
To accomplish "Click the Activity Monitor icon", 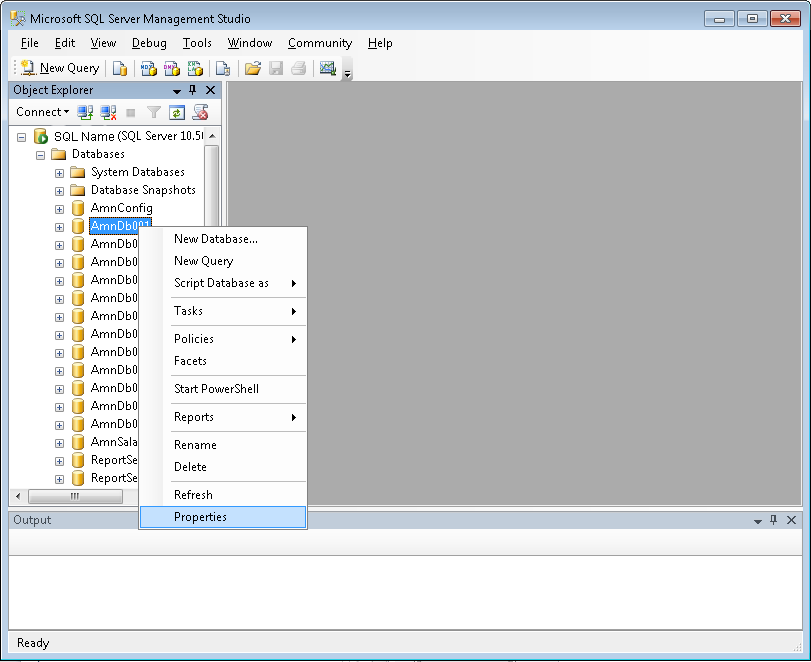I will (x=328, y=68).
